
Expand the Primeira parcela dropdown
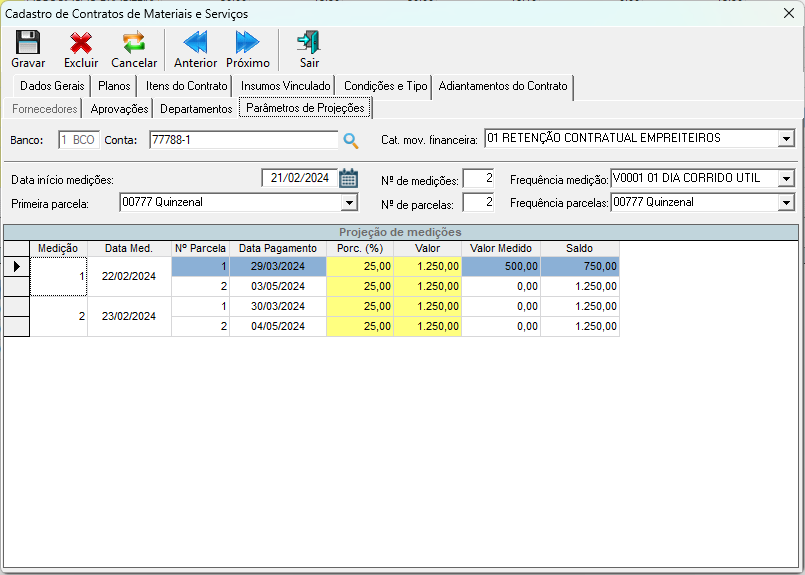pos(349,203)
